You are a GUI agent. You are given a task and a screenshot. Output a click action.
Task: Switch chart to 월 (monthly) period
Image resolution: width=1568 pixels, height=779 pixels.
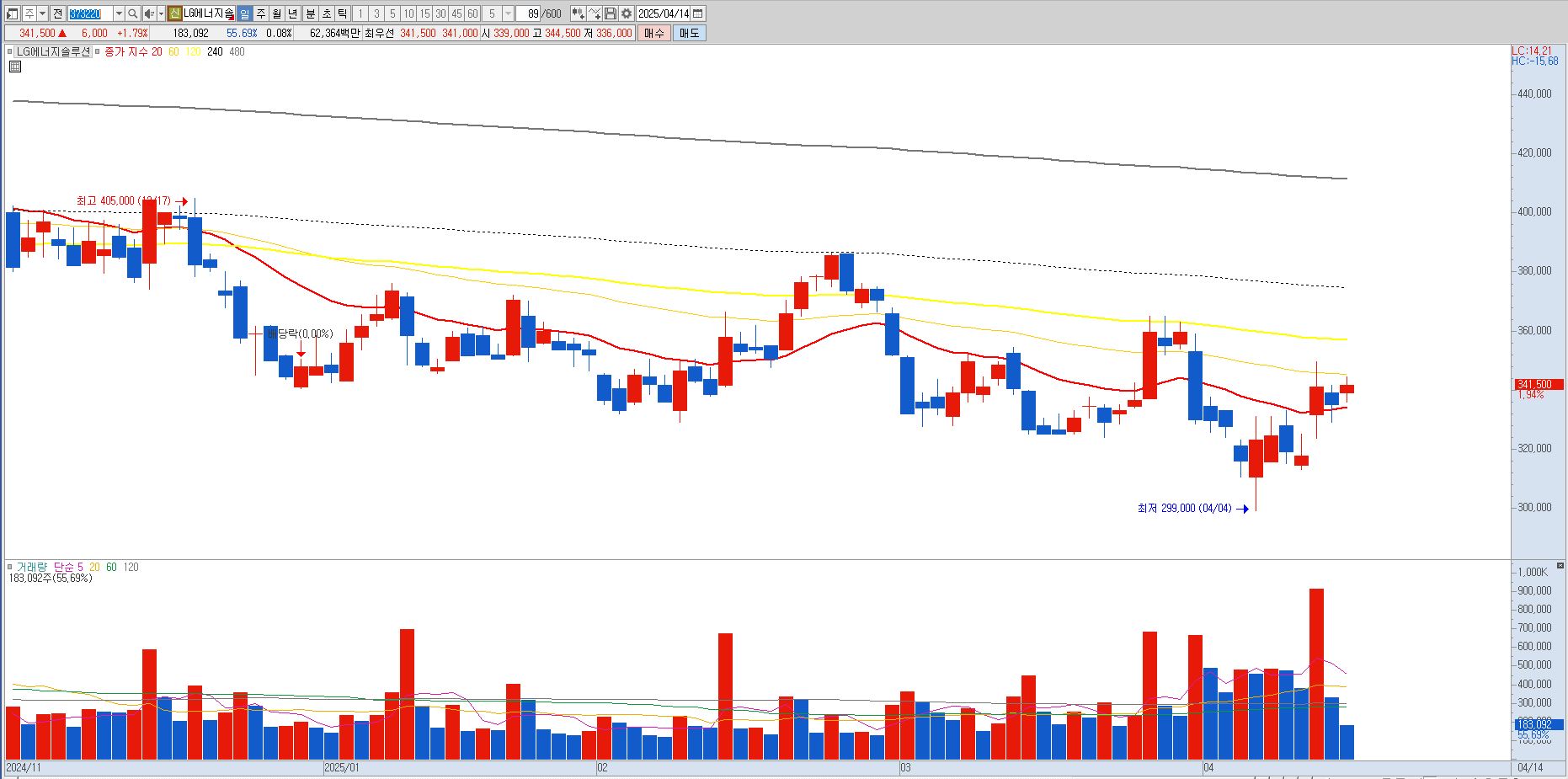click(x=276, y=13)
